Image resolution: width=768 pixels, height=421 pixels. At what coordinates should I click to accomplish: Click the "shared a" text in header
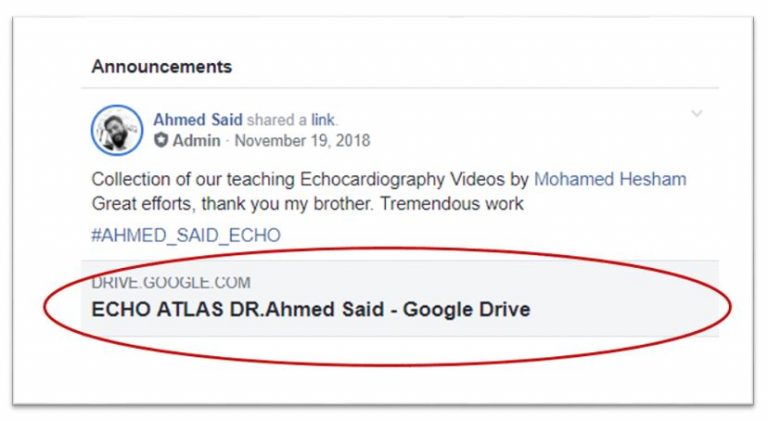coord(277,119)
